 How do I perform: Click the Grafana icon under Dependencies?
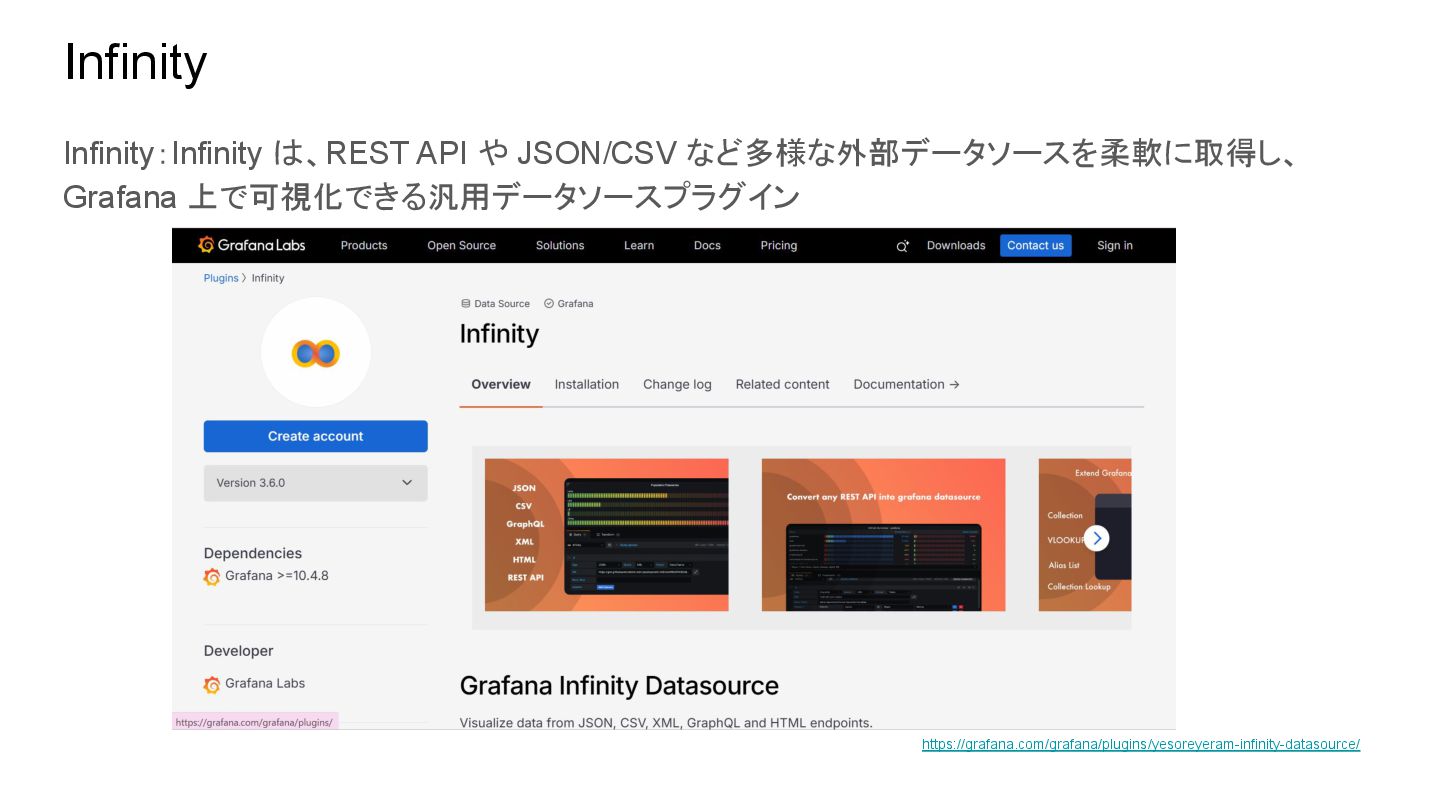coord(212,577)
